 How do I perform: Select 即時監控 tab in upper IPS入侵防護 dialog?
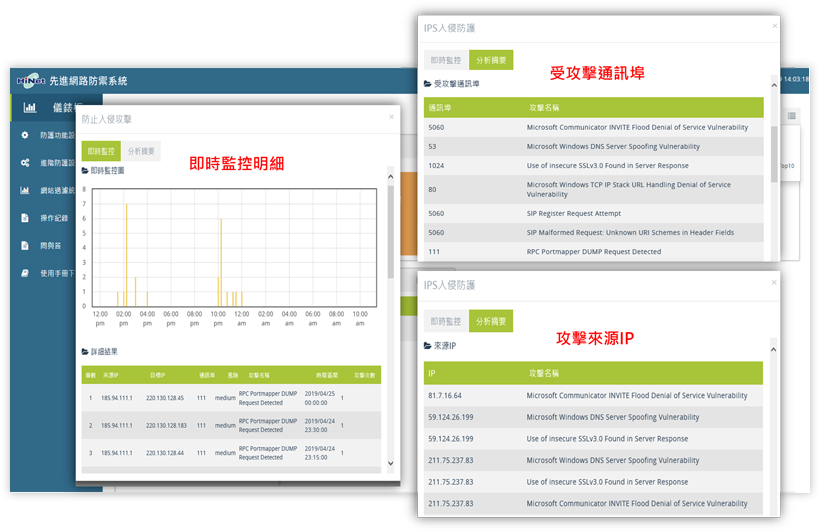pyautogui.click(x=446, y=60)
